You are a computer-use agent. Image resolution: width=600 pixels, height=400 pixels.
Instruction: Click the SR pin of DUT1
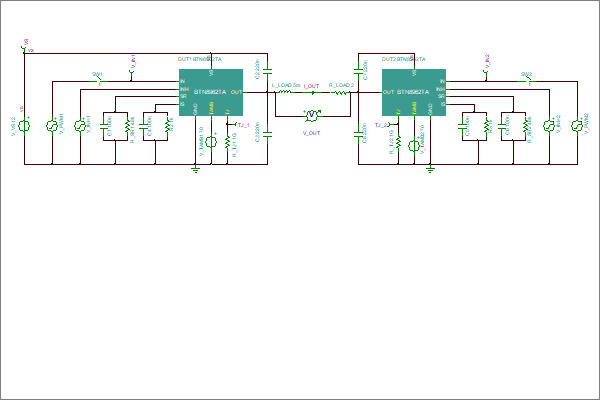pyautogui.click(x=183, y=96)
